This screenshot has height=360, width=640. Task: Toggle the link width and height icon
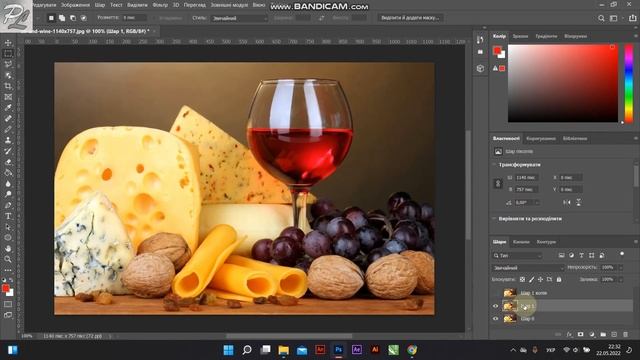[x=498, y=184]
